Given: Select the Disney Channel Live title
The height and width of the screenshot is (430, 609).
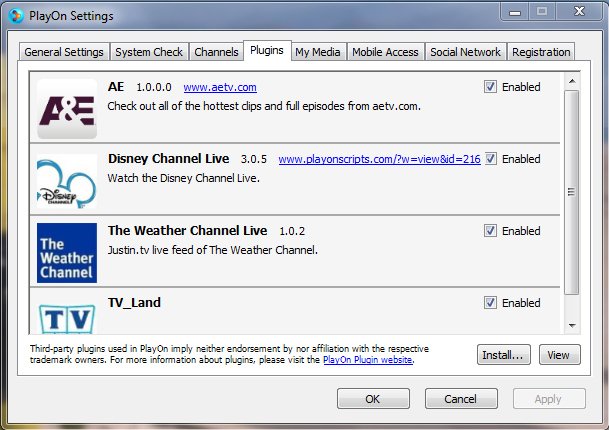Looking at the screenshot, I should tap(169, 158).
